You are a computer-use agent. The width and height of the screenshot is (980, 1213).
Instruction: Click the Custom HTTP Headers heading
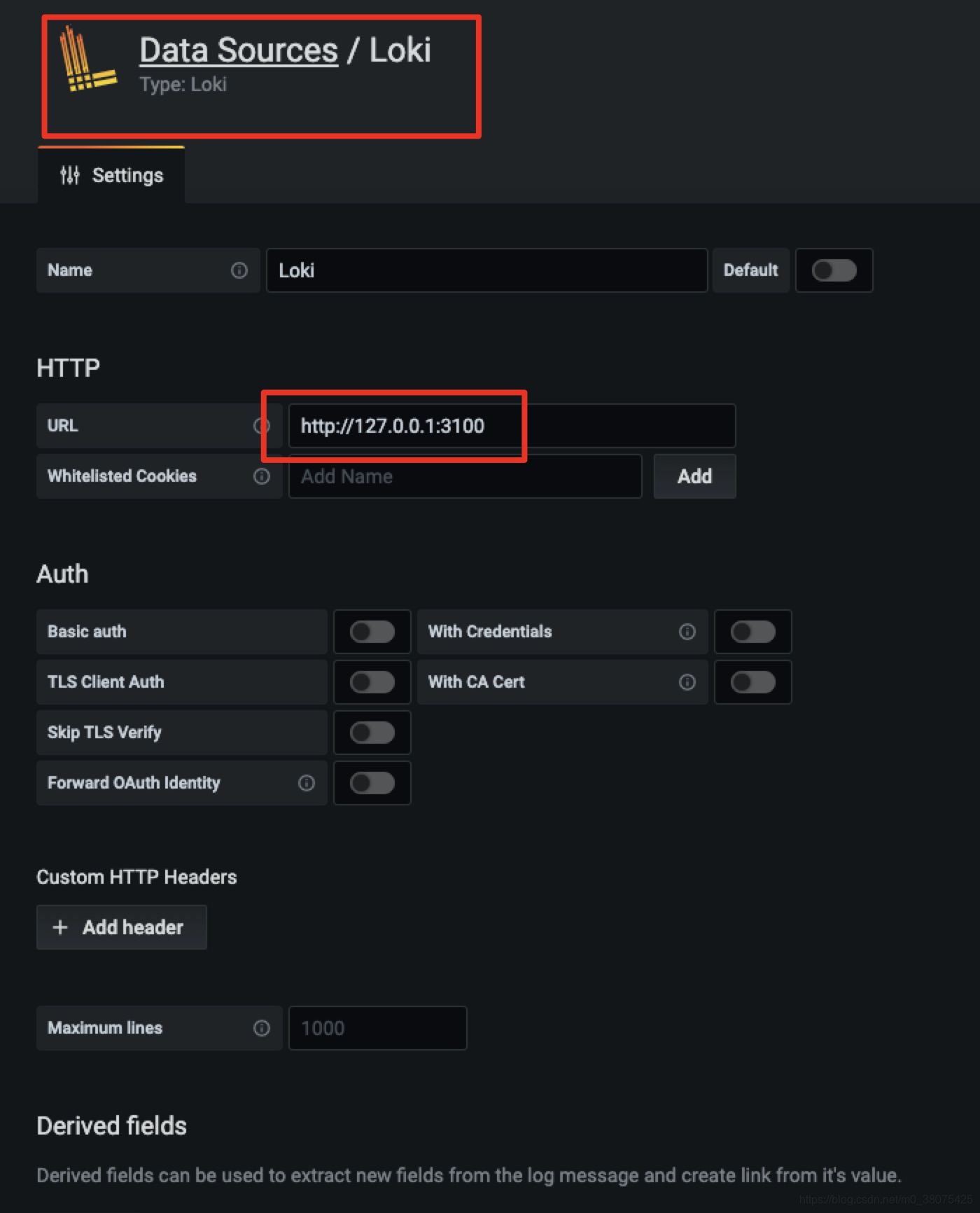(x=136, y=877)
